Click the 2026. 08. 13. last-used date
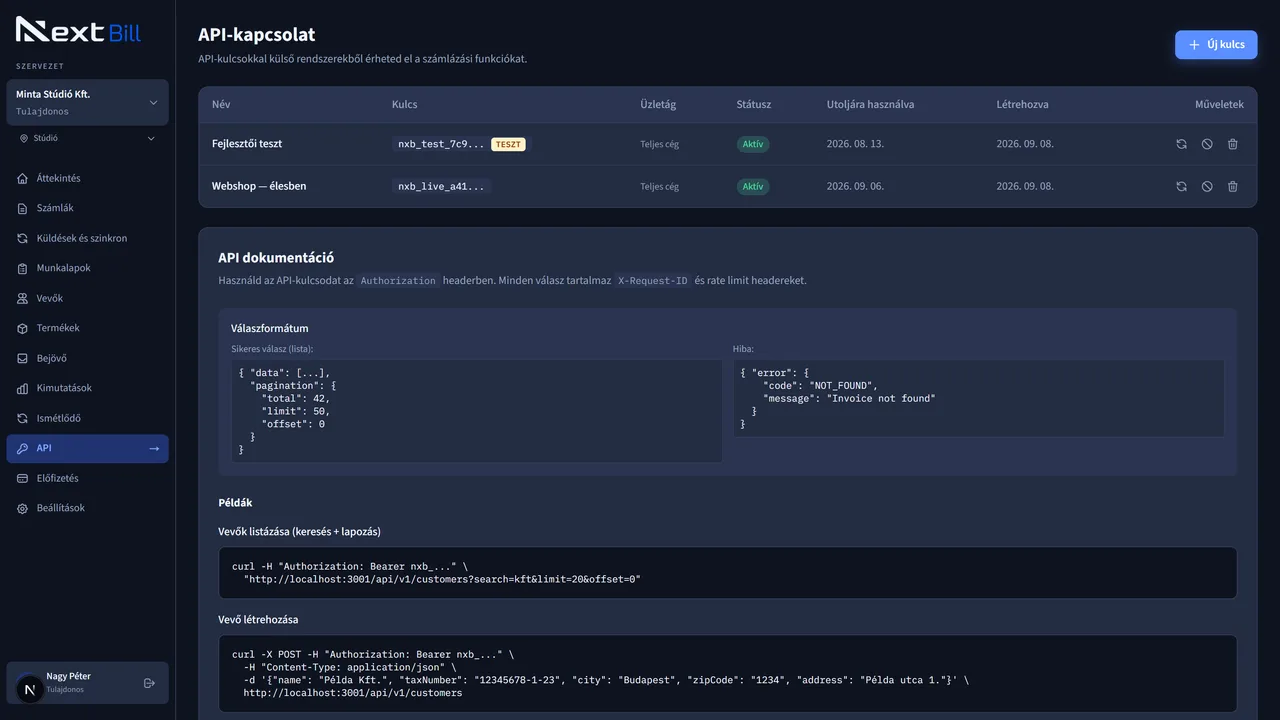This screenshot has width=1280, height=720. (x=855, y=144)
